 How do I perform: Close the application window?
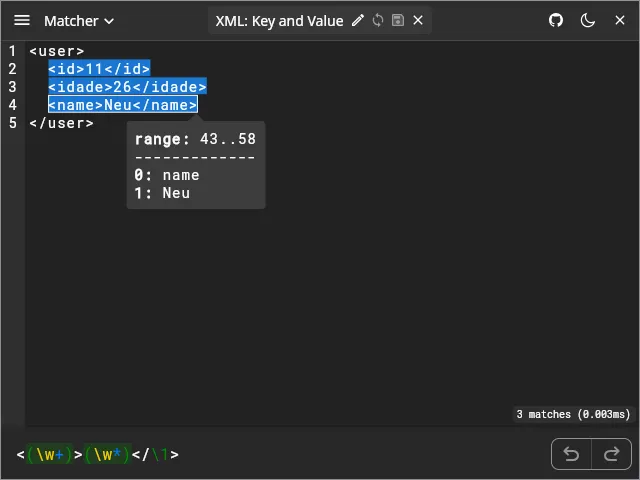coord(620,20)
